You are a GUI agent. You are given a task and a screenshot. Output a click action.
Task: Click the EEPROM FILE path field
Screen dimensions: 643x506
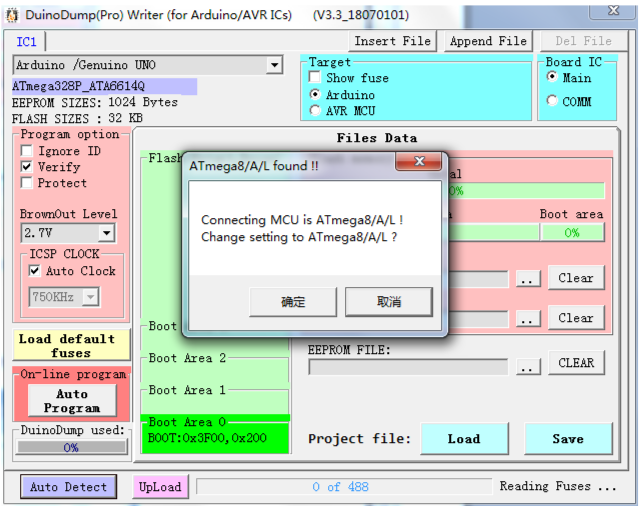[x=408, y=367]
